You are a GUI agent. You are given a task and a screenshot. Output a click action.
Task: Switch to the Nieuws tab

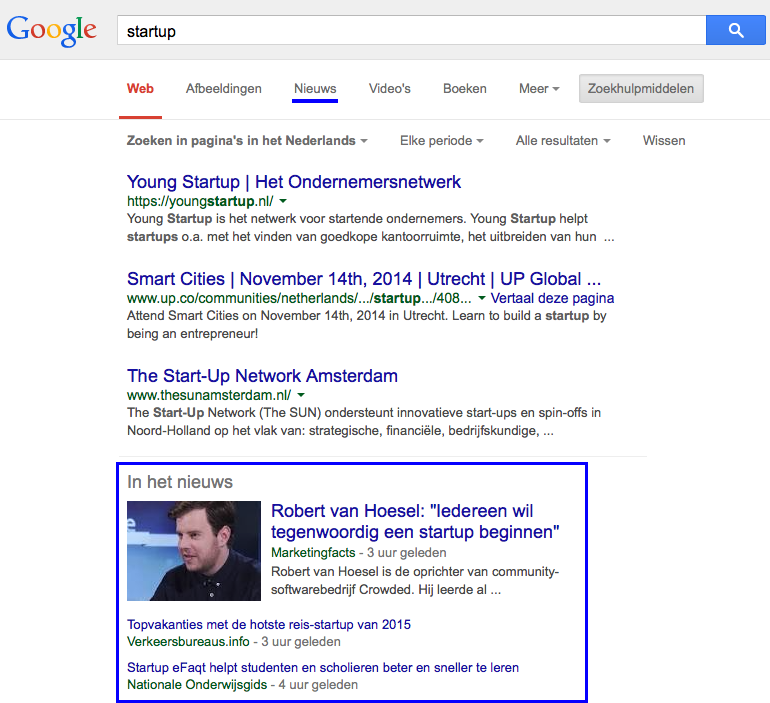tap(315, 88)
